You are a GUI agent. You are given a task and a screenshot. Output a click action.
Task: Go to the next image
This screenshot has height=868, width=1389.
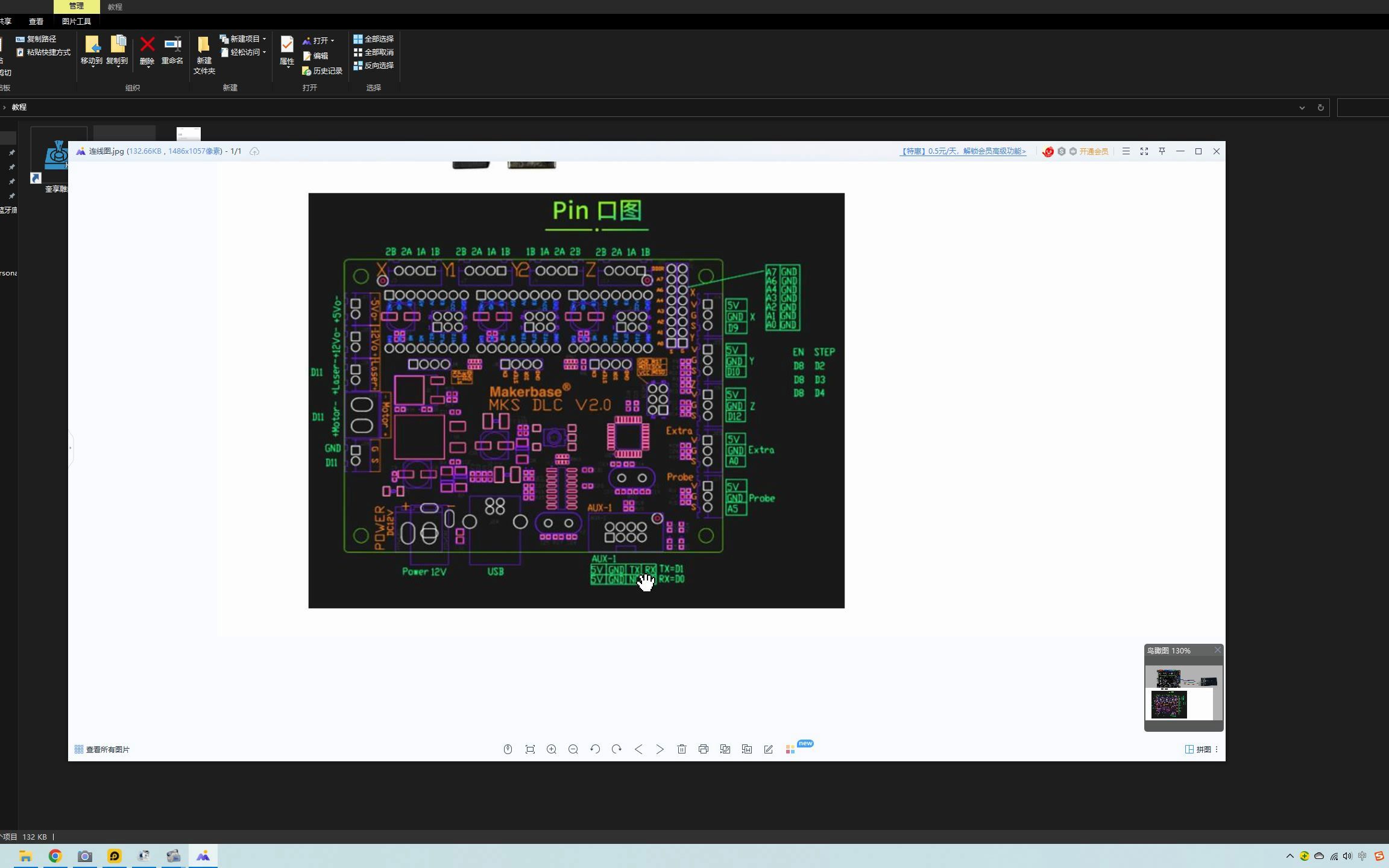[x=660, y=749]
